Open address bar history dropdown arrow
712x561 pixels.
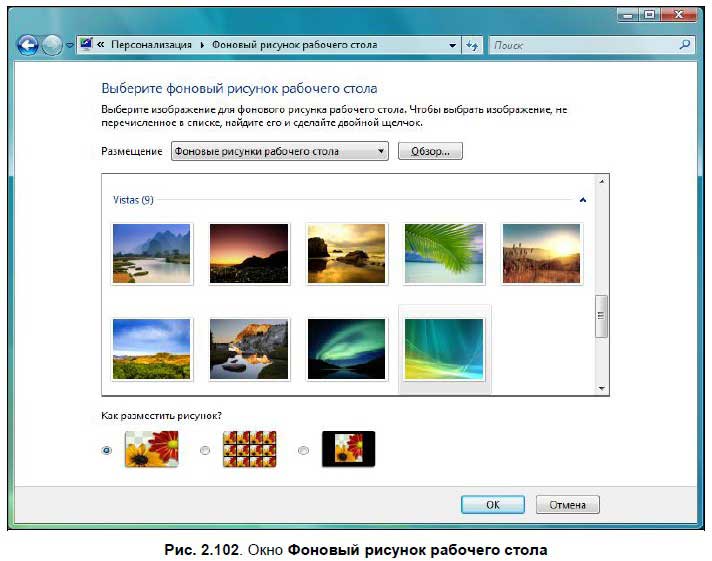point(452,45)
